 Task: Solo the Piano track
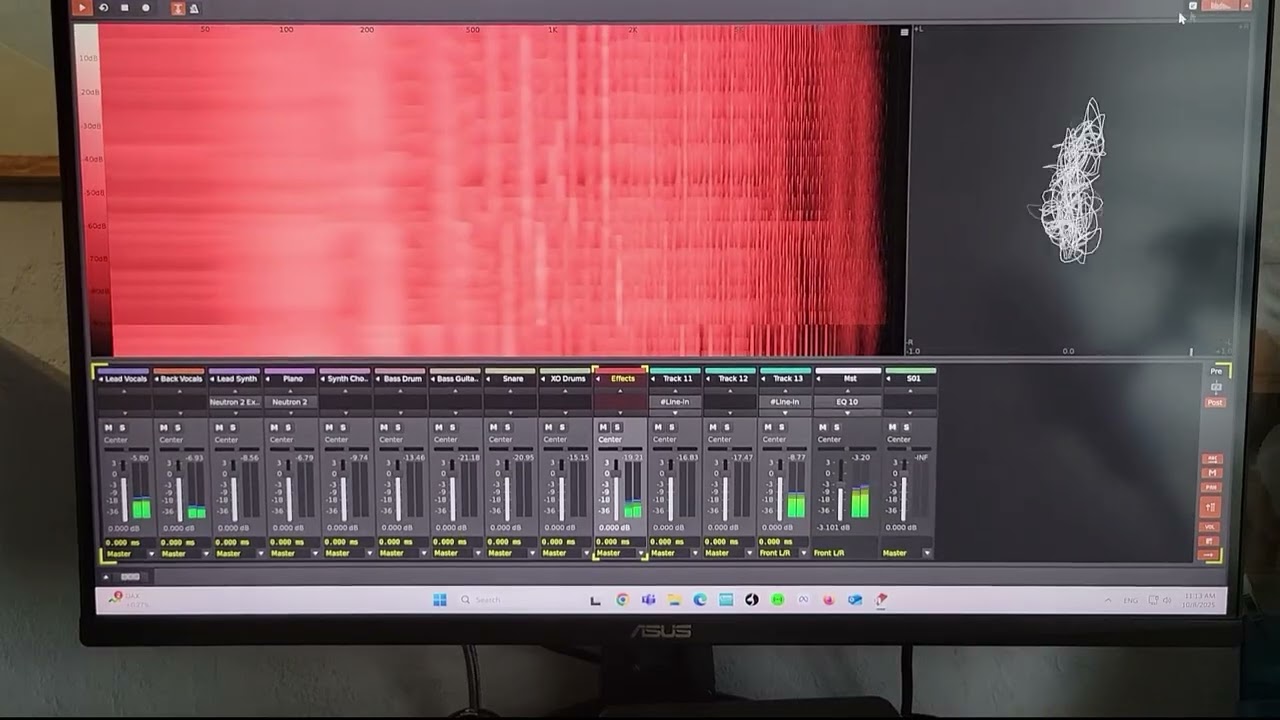coord(287,428)
